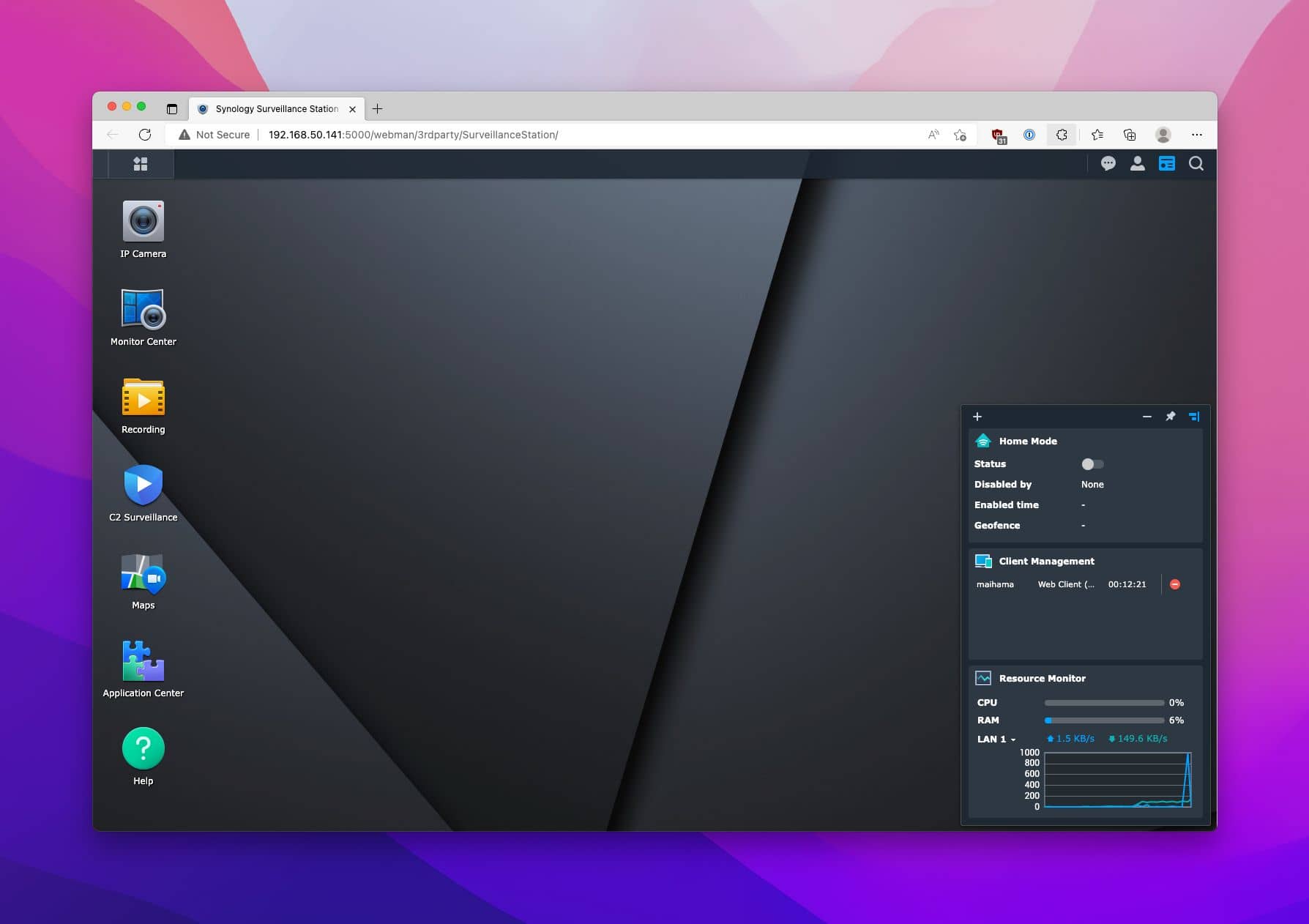1309x924 pixels.
Task: Click the Geofence label
Action: tap(996, 526)
